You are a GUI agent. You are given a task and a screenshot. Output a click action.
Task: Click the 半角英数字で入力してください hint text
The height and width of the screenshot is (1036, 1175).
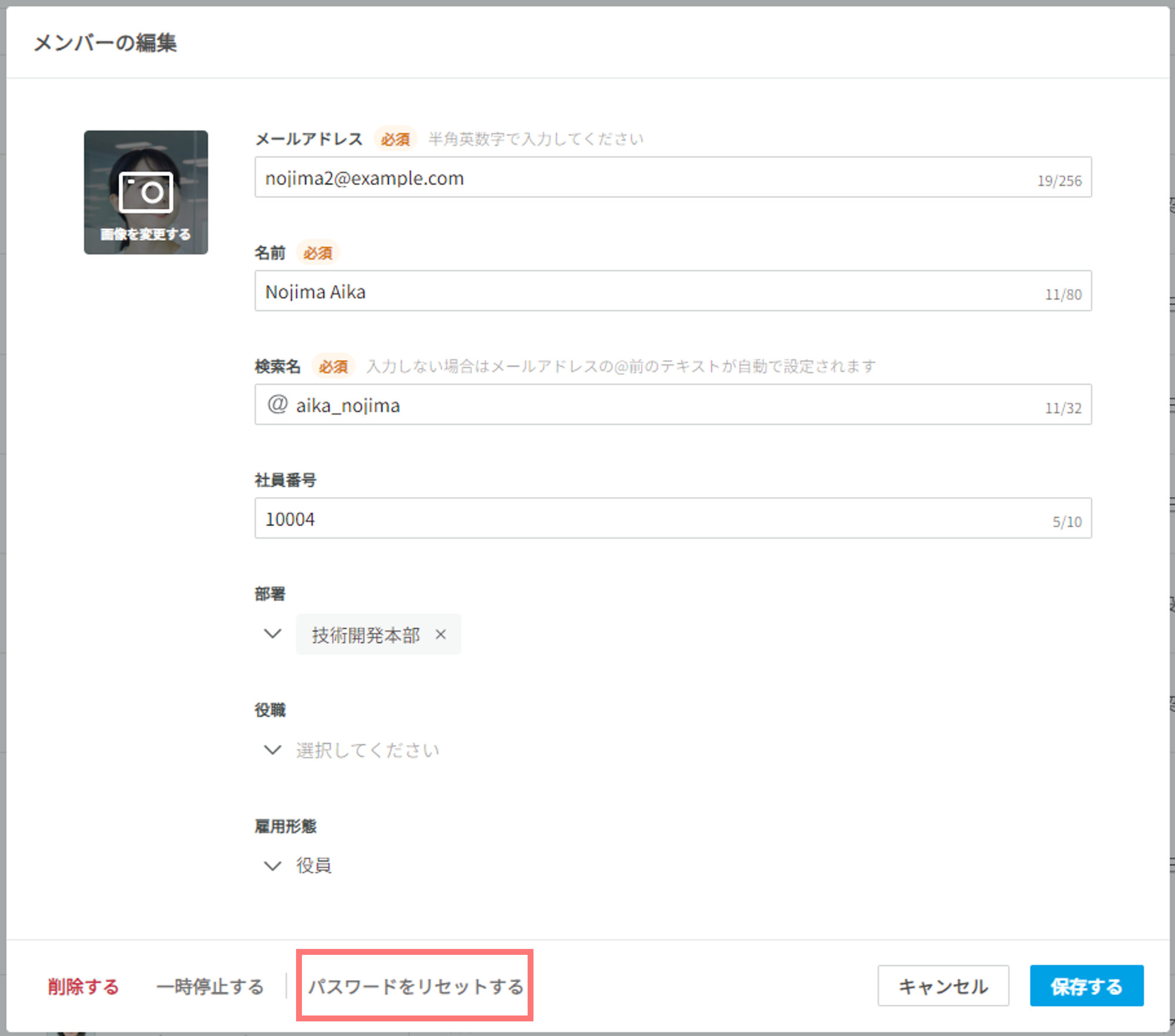pos(536,139)
